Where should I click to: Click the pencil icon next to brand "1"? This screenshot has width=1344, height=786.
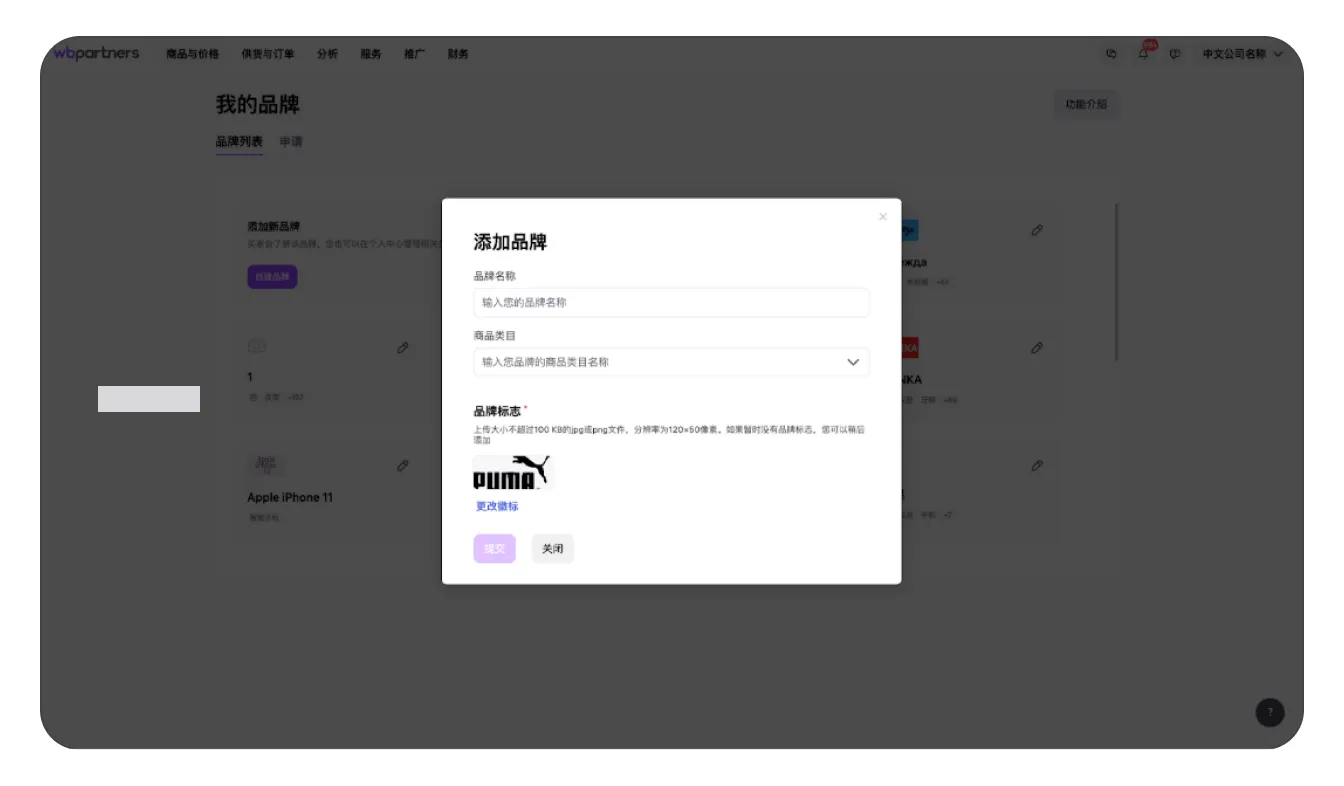tap(403, 347)
